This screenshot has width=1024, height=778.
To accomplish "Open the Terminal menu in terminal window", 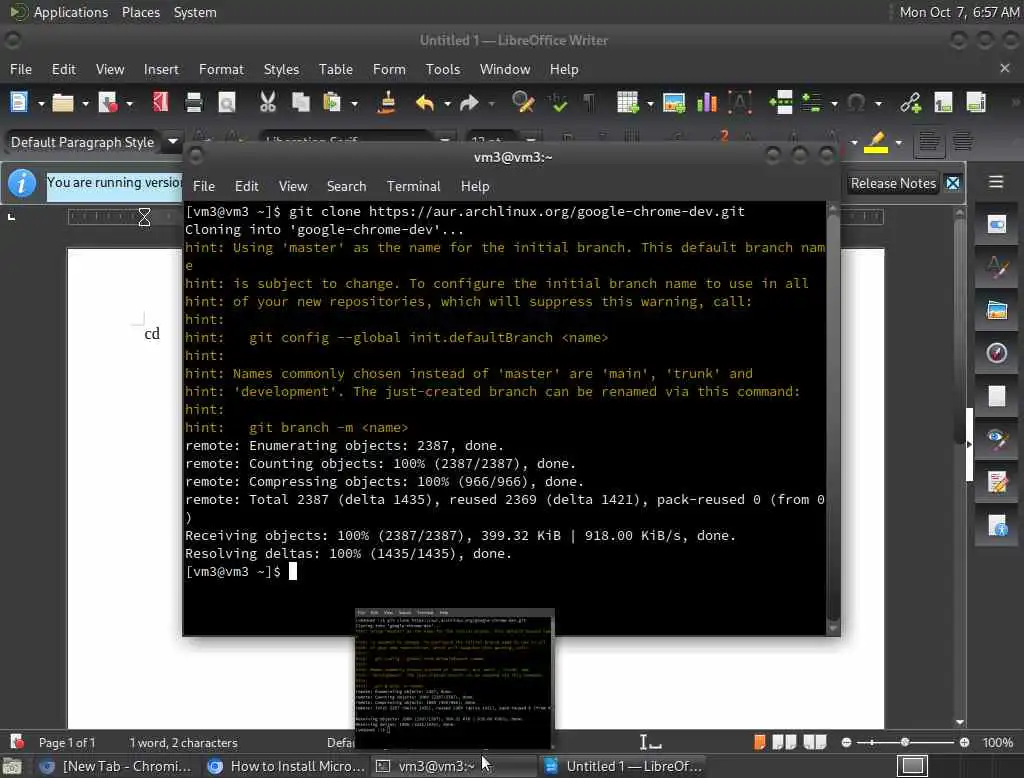I will pos(413,186).
